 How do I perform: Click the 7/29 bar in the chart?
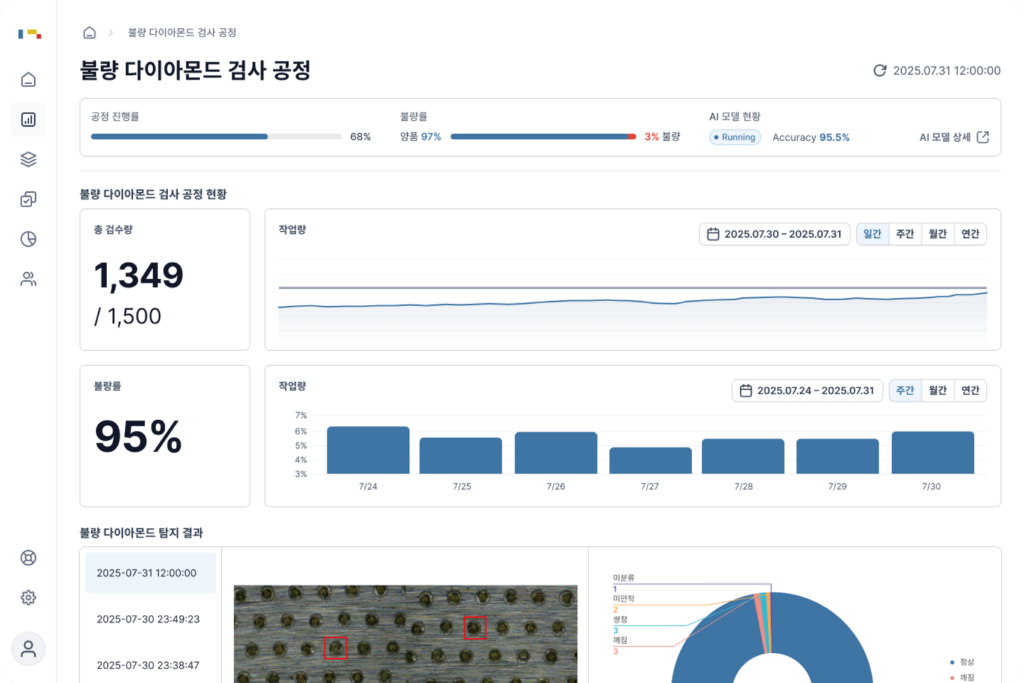point(838,456)
